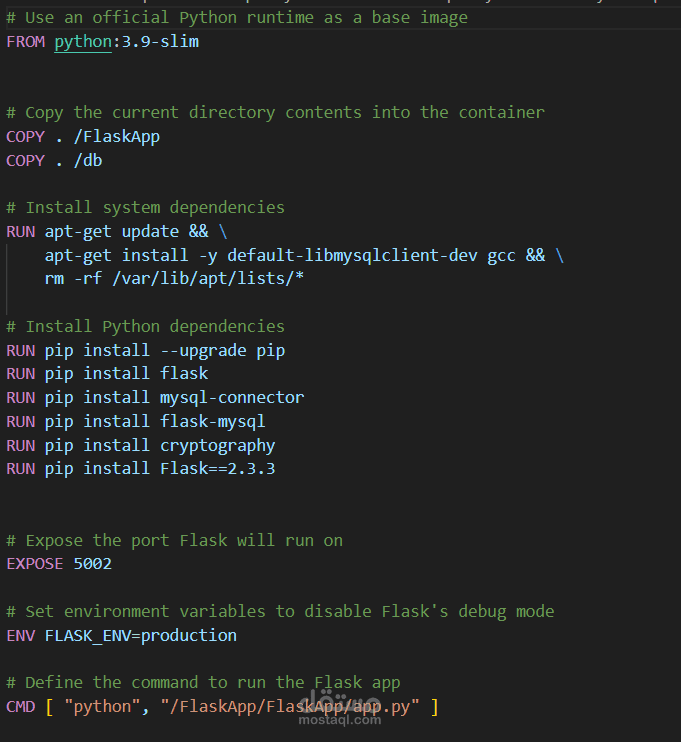Screen dimensions: 681x742
Task: Click the underlined python image link
Action: 83,42
